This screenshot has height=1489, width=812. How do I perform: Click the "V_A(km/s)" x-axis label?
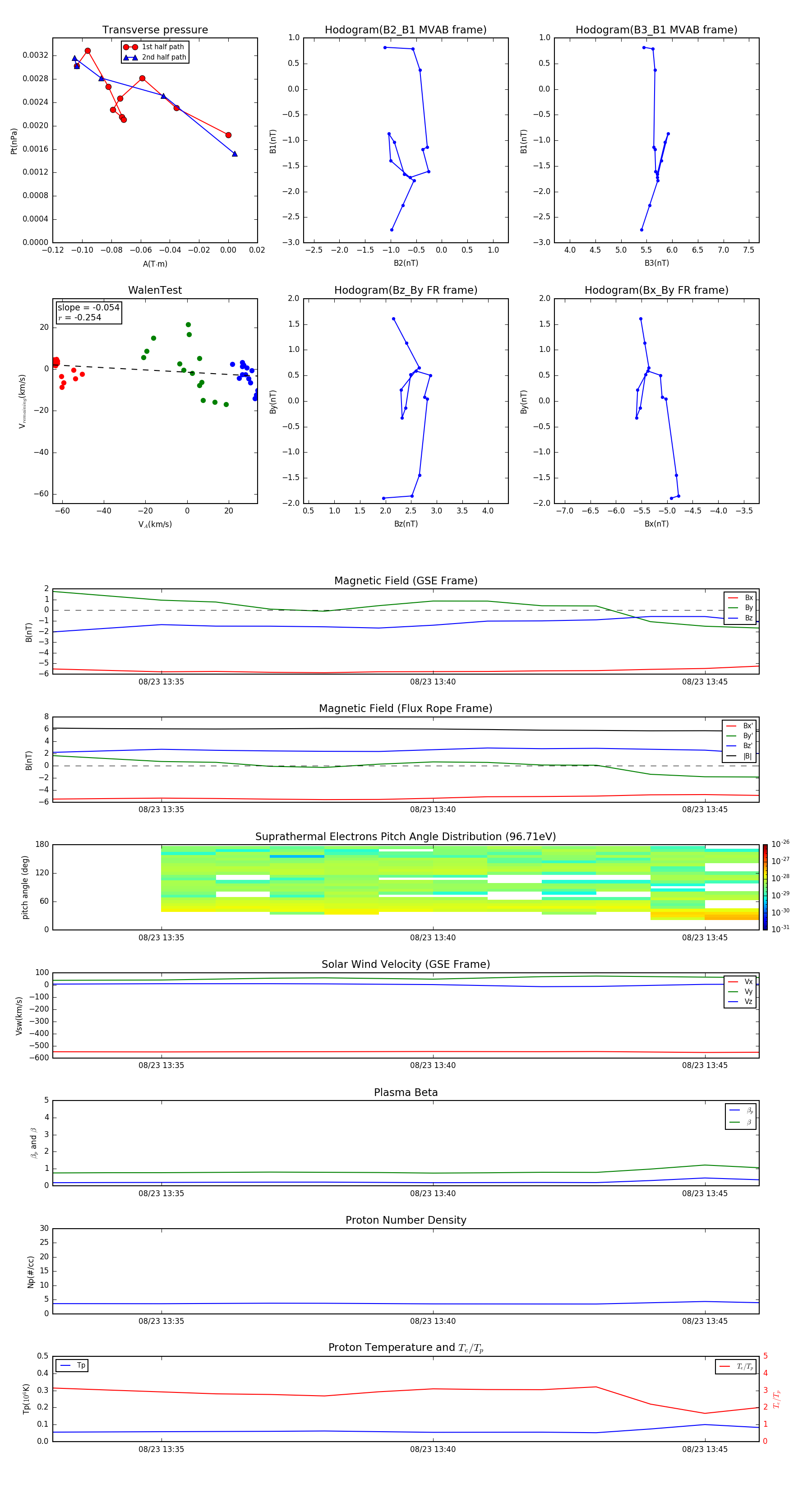155,525
